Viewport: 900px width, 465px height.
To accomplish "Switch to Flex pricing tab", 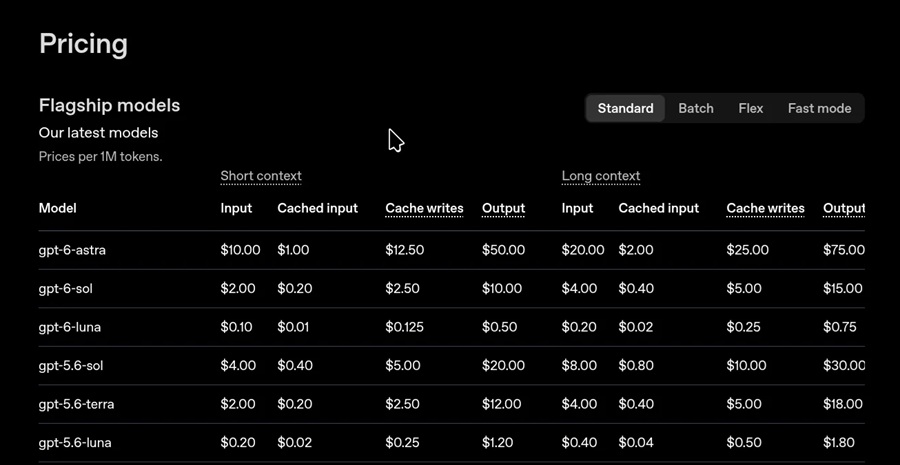I will point(751,108).
